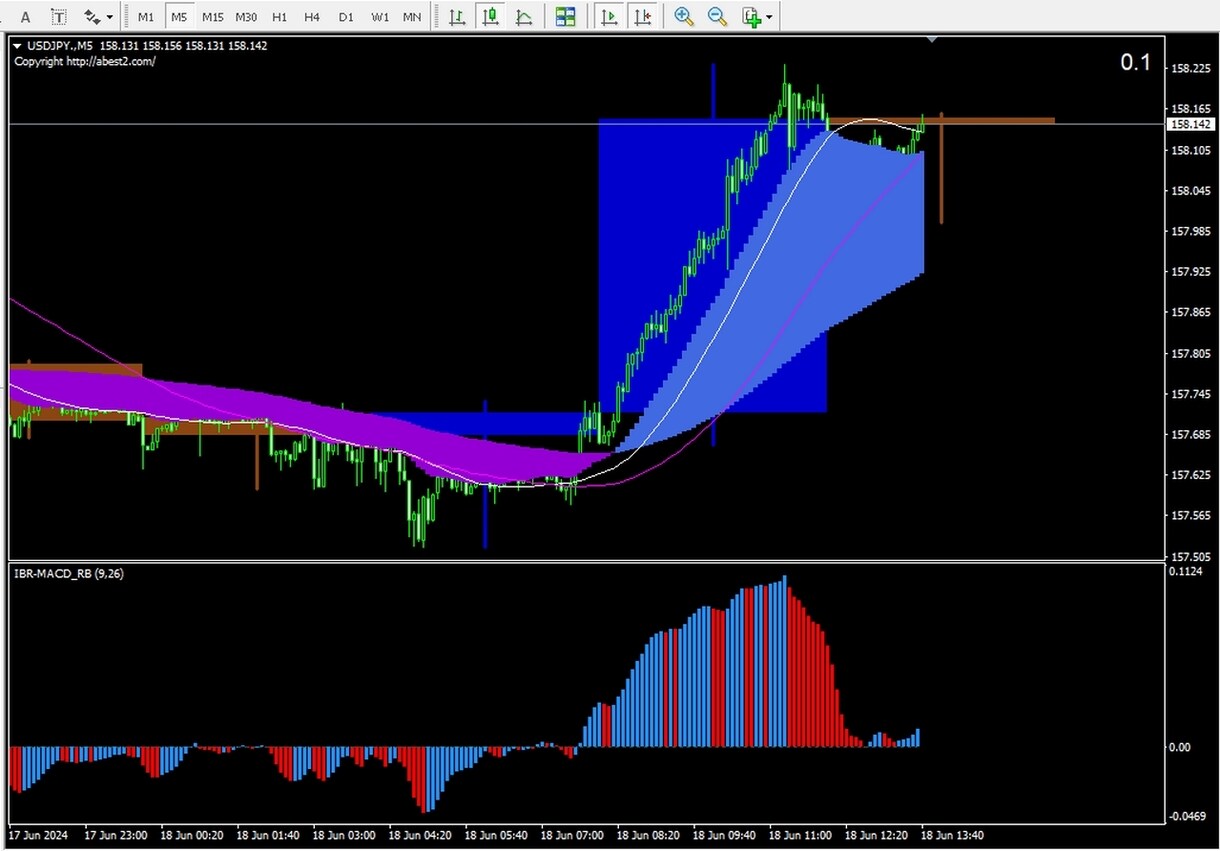Image resolution: width=1220 pixels, height=851 pixels.
Task: Zoom in on the chart
Action: pos(684,17)
